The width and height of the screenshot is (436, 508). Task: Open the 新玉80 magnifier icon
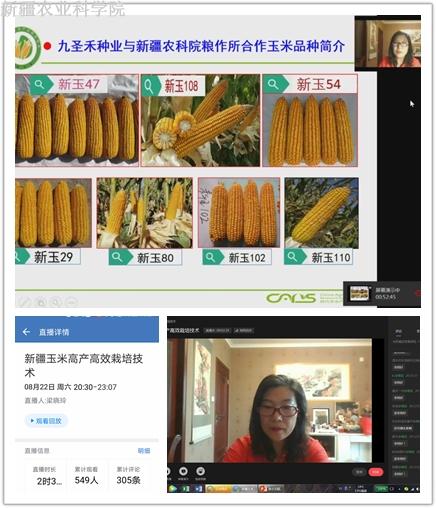(x=117, y=257)
